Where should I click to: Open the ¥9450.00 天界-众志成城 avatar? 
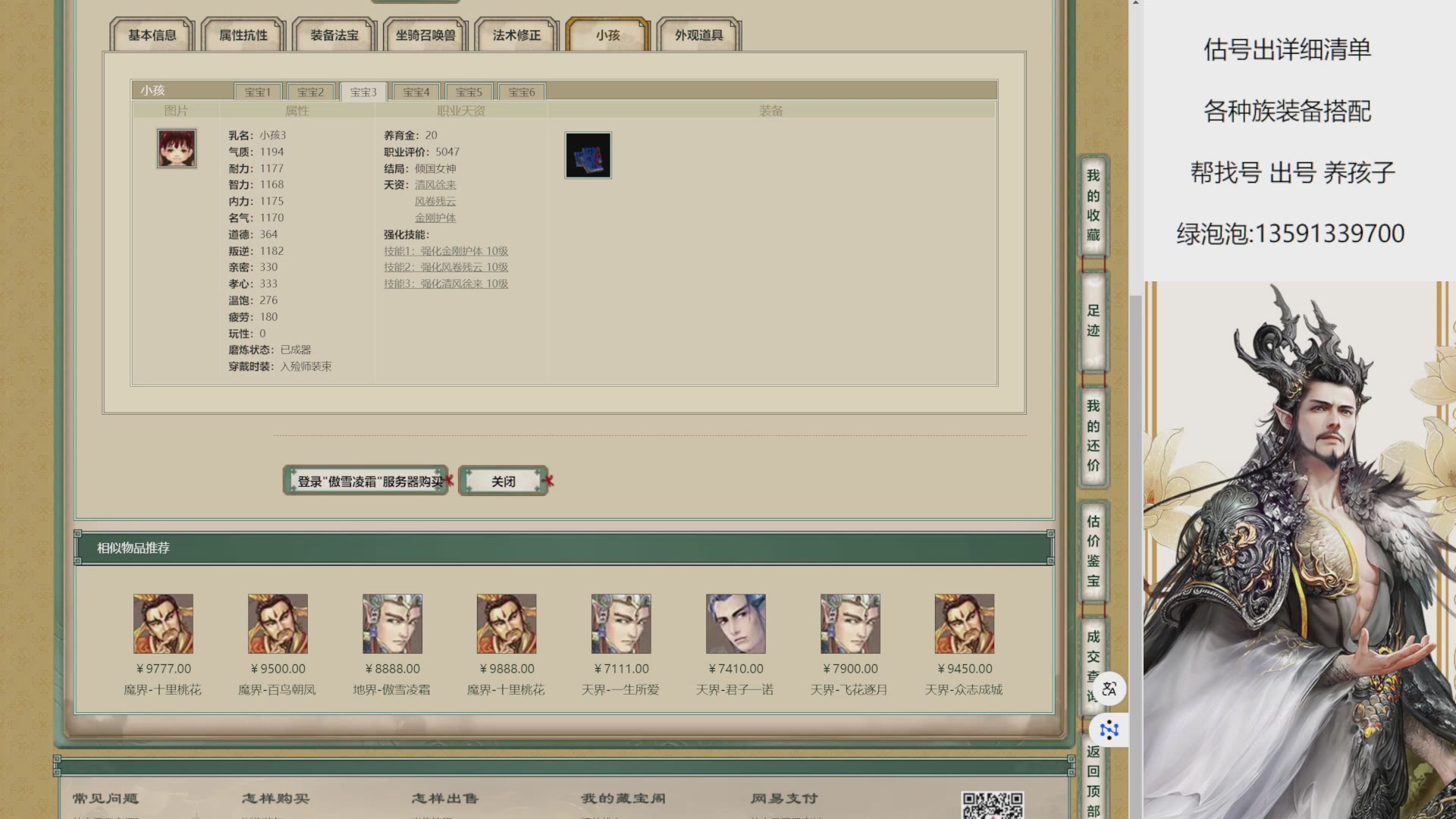(965, 623)
